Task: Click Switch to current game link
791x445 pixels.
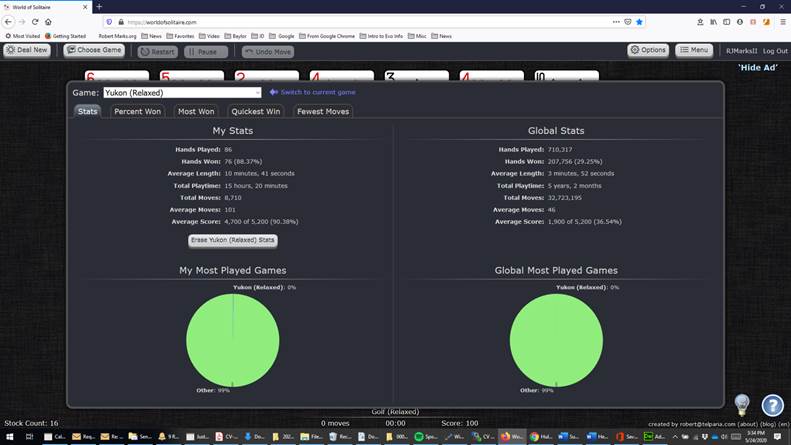Action: [x=313, y=92]
